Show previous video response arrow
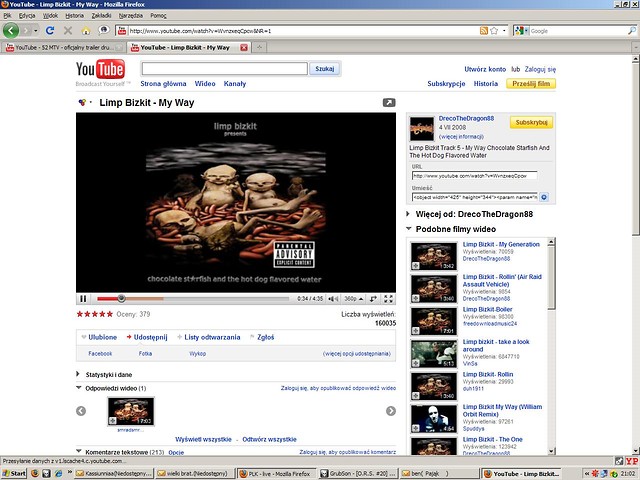 81,411
